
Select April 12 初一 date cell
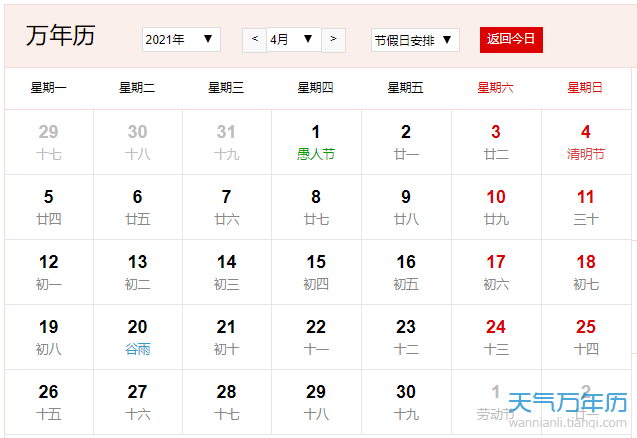tap(49, 272)
